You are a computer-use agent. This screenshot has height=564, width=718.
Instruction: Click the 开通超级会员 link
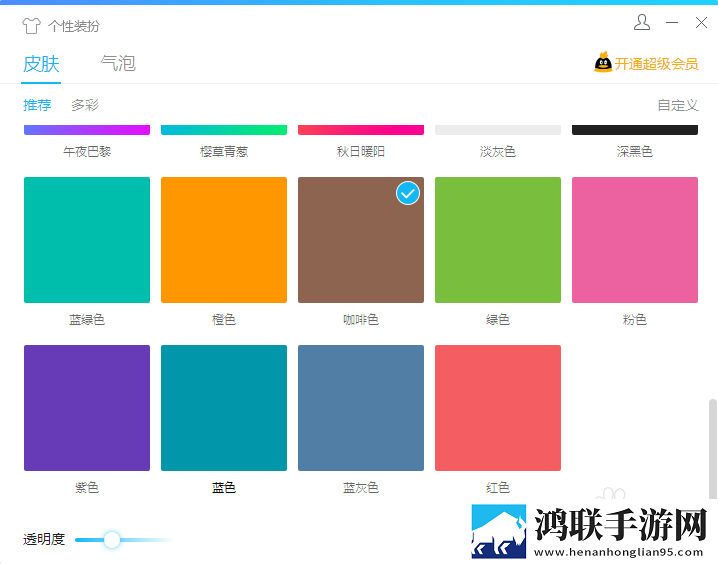(x=656, y=64)
